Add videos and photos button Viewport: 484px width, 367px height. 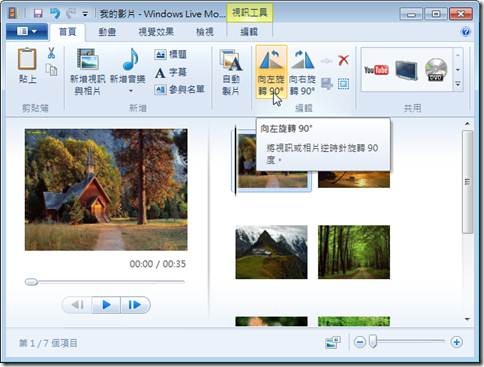tap(87, 71)
